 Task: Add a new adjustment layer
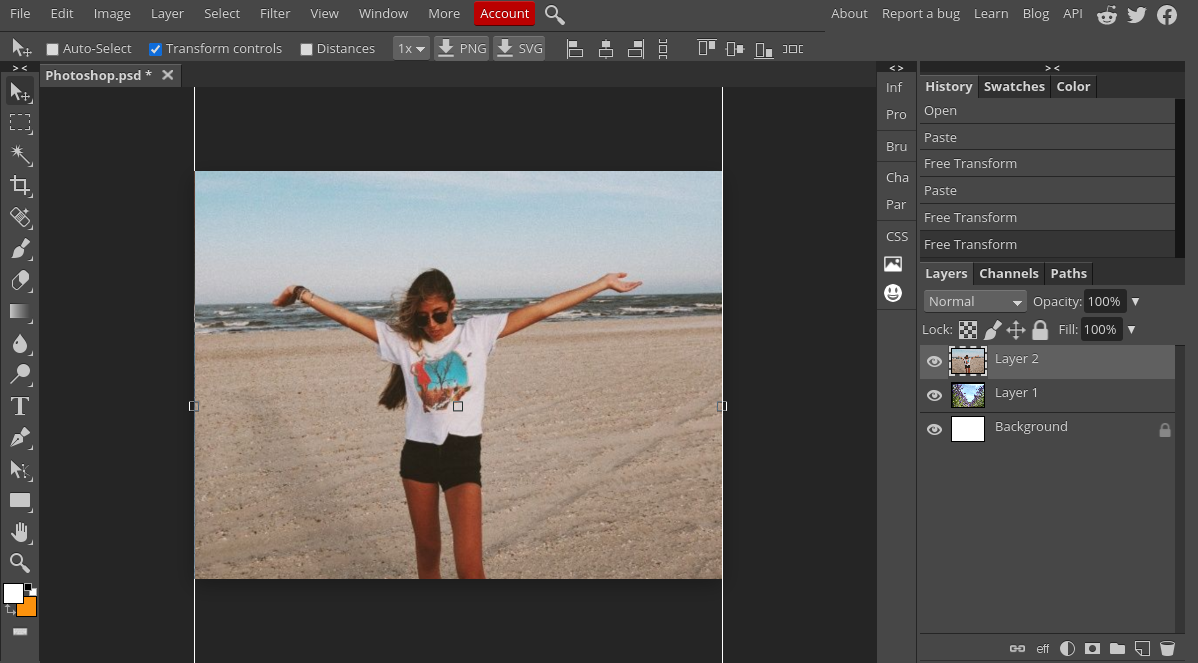tap(1067, 648)
